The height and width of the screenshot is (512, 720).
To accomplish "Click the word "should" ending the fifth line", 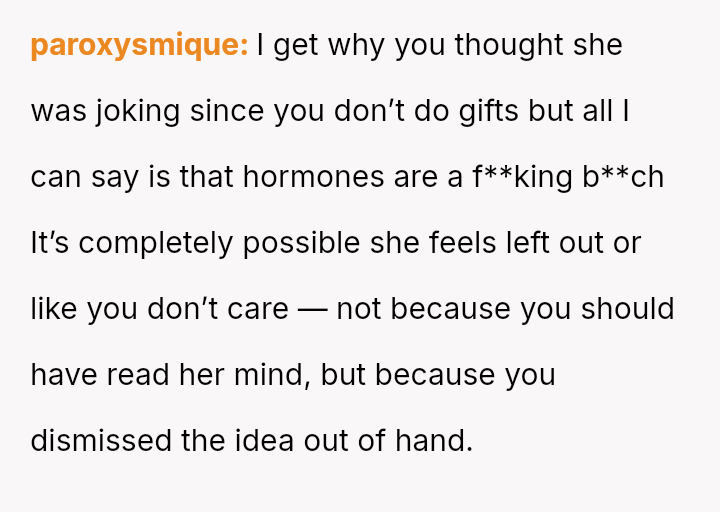I will [628, 309].
